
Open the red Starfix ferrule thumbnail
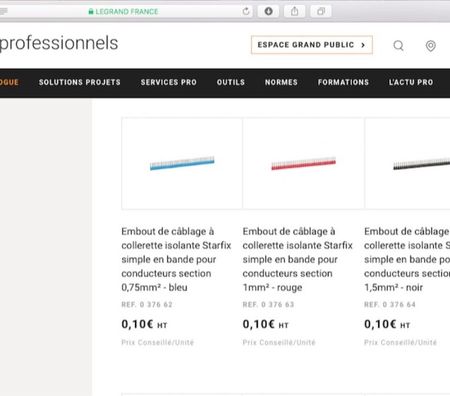click(x=303, y=163)
